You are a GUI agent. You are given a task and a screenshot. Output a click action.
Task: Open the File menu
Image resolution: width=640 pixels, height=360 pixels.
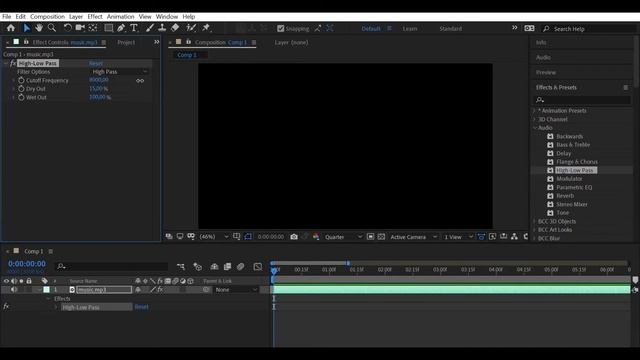pyautogui.click(x=7, y=17)
